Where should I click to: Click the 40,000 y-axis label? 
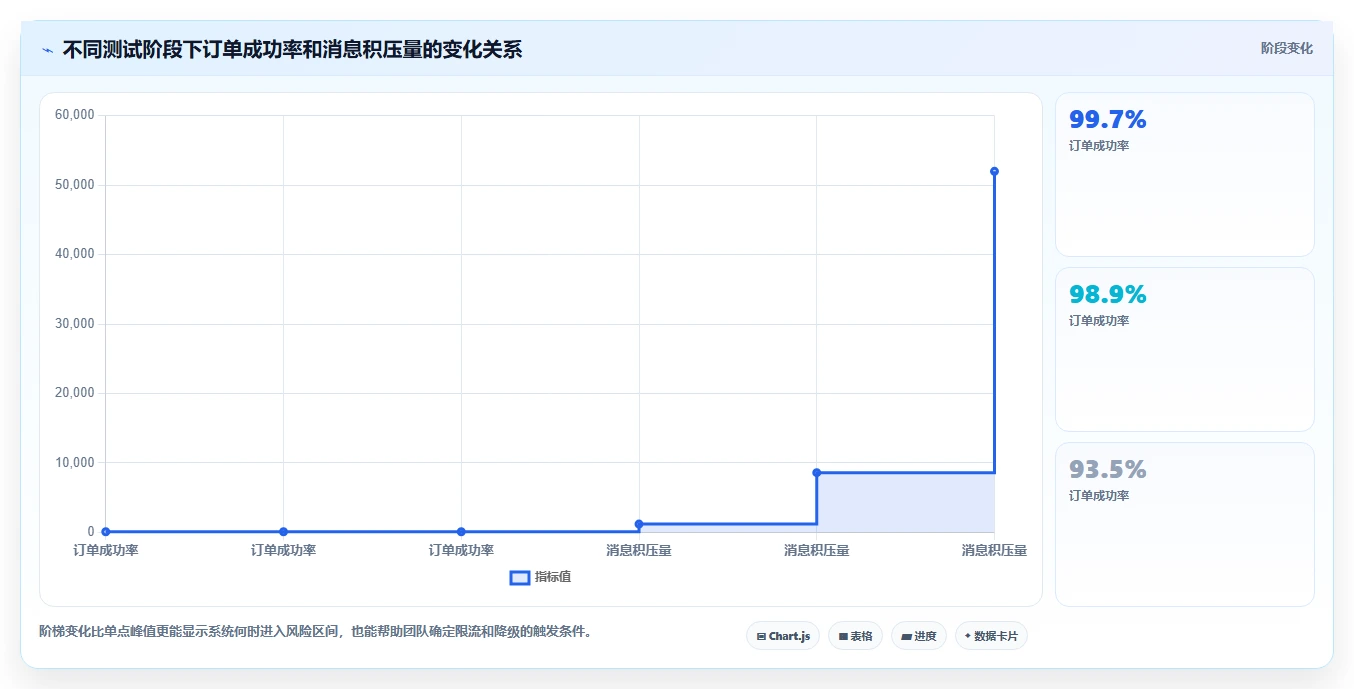(x=75, y=254)
